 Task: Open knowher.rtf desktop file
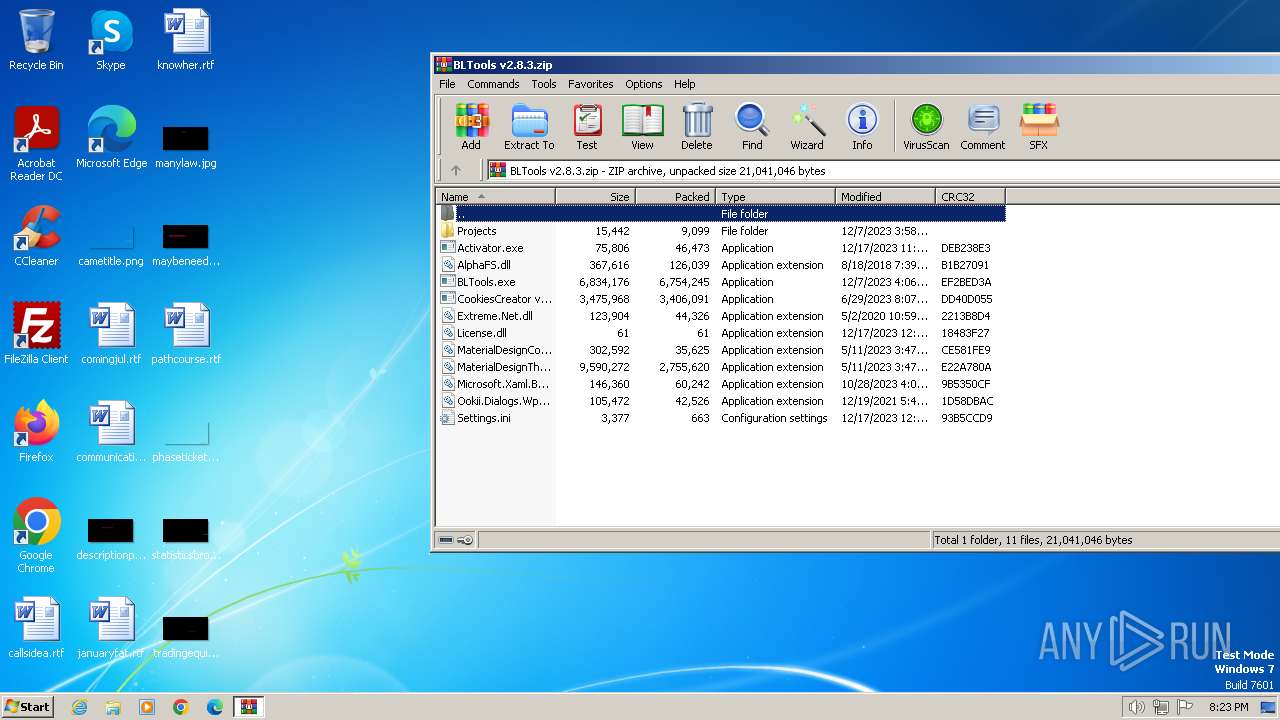186,40
